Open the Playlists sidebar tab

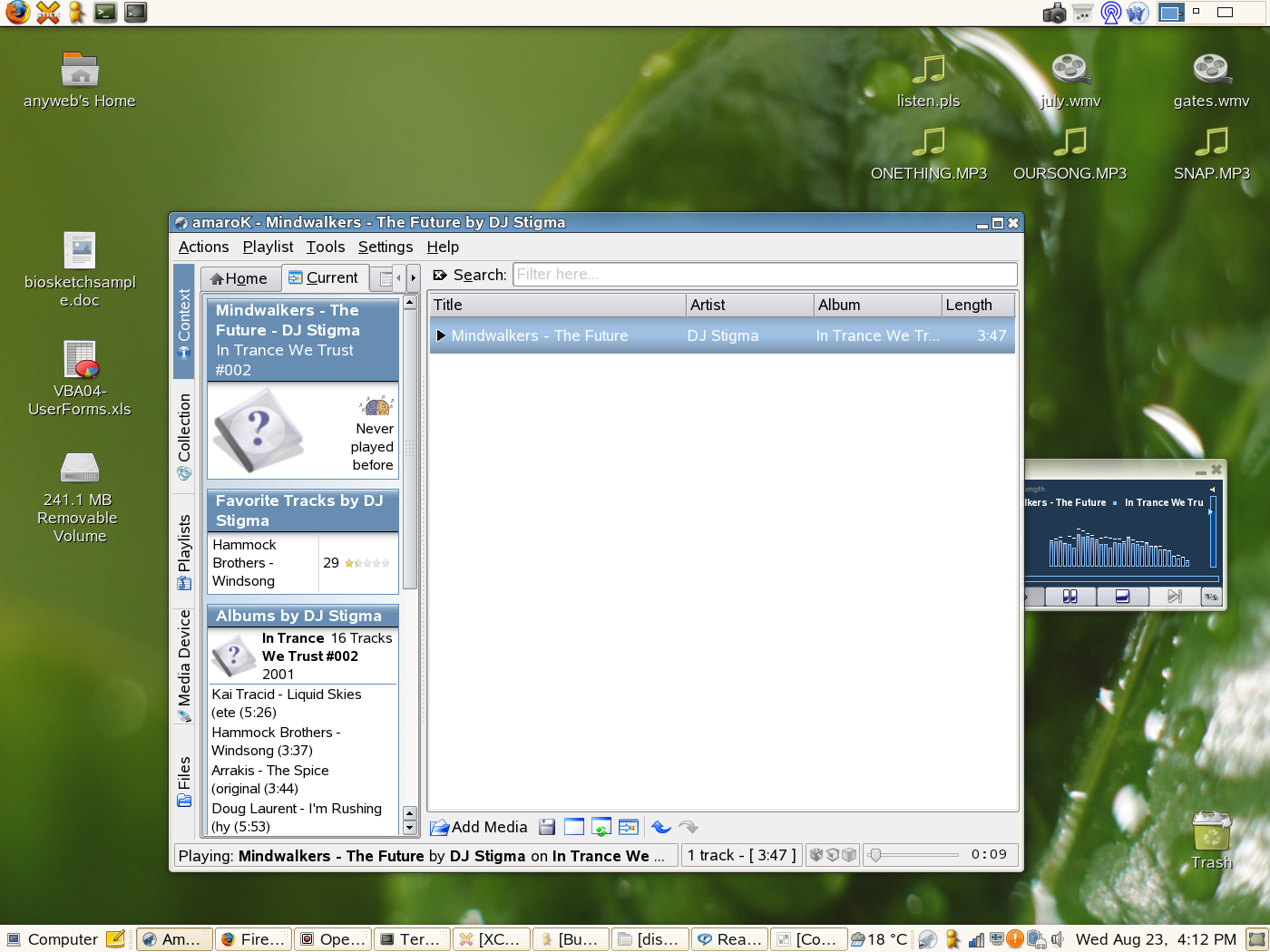(184, 551)
